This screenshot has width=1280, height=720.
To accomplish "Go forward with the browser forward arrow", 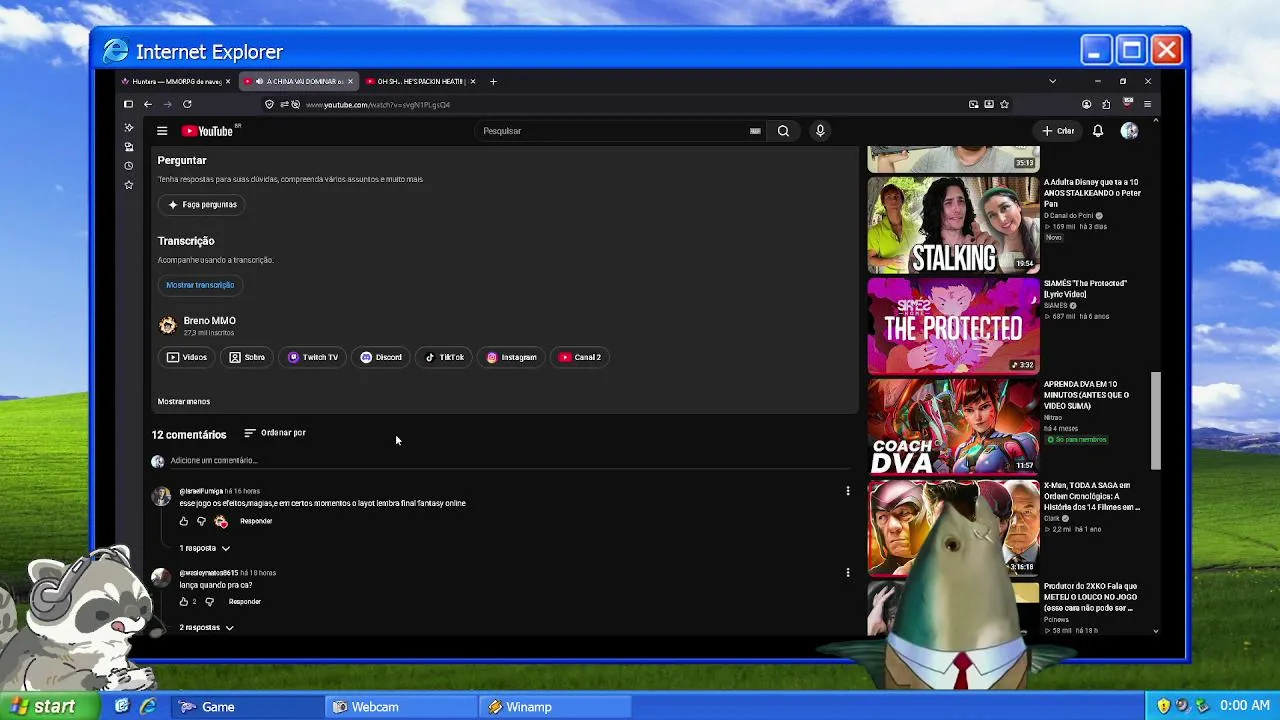I will click(x=167, y=104).
